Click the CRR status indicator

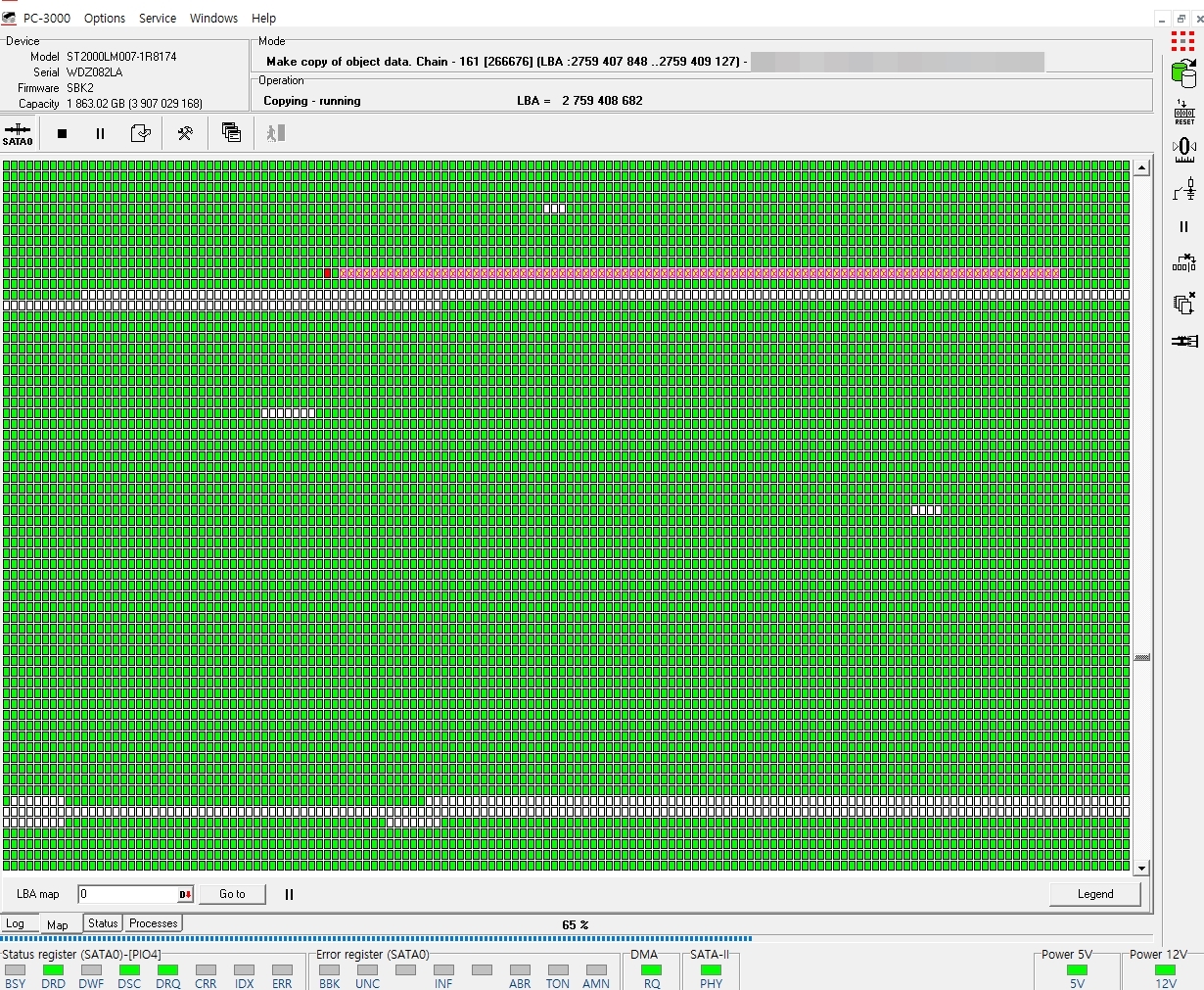tap(206, 970)
